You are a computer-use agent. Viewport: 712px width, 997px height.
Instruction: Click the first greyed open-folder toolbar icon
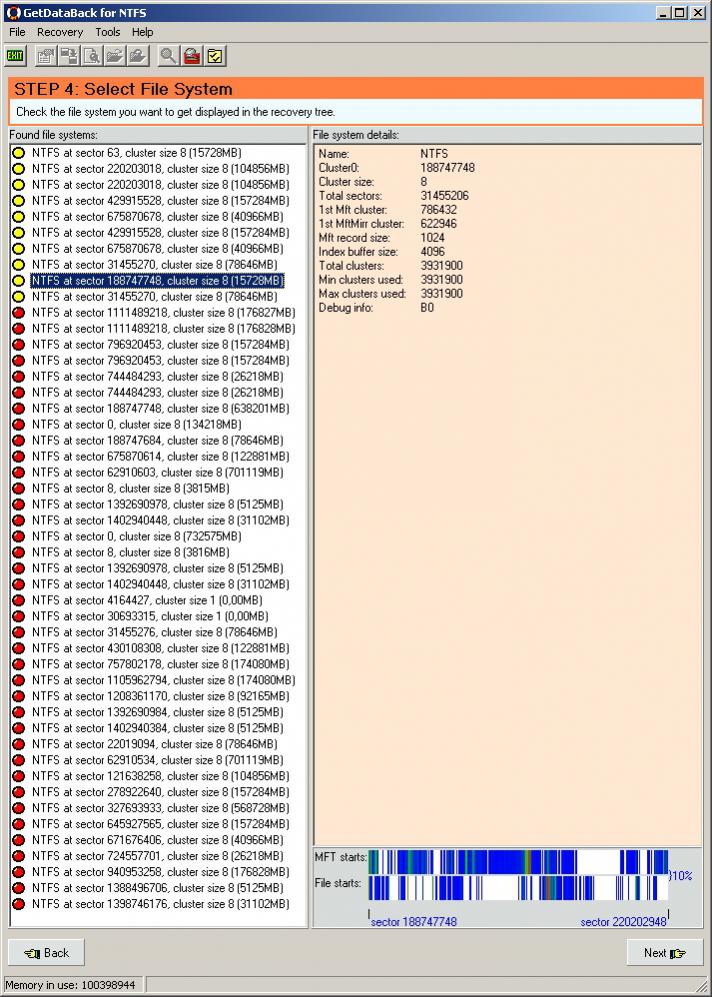[x=114, y=56]
